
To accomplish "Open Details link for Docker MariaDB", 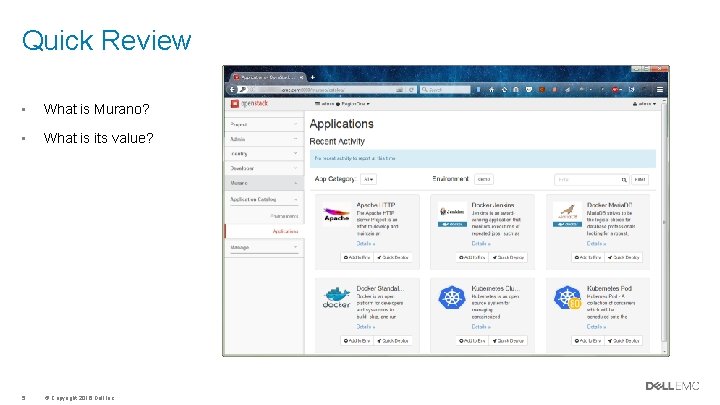I will pyautogui.click(x=596, y=243).
